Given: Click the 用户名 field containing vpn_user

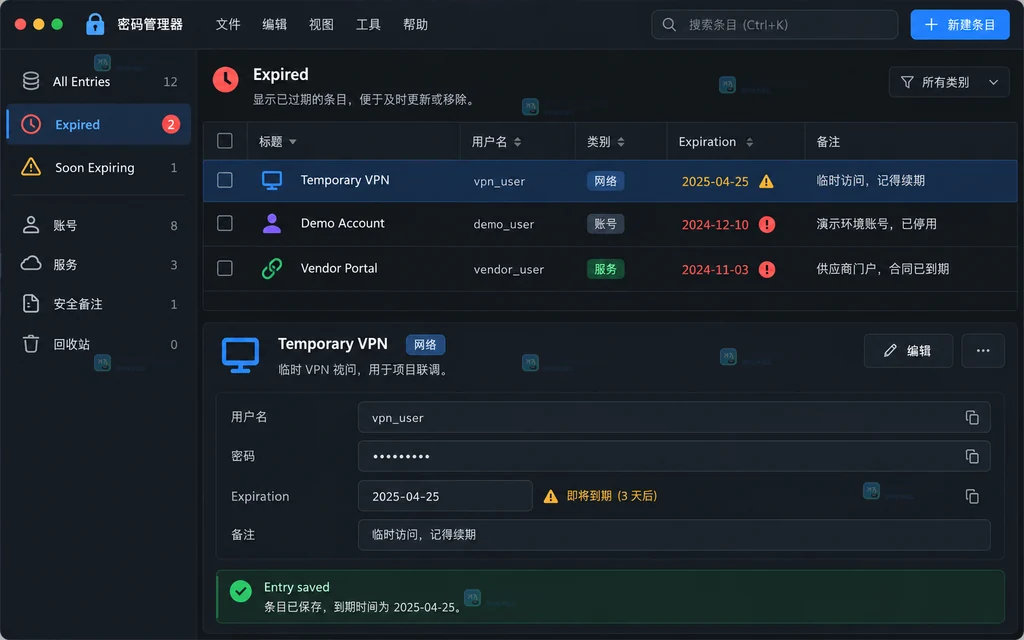Looking at the screenshot, I should point(674,417).
